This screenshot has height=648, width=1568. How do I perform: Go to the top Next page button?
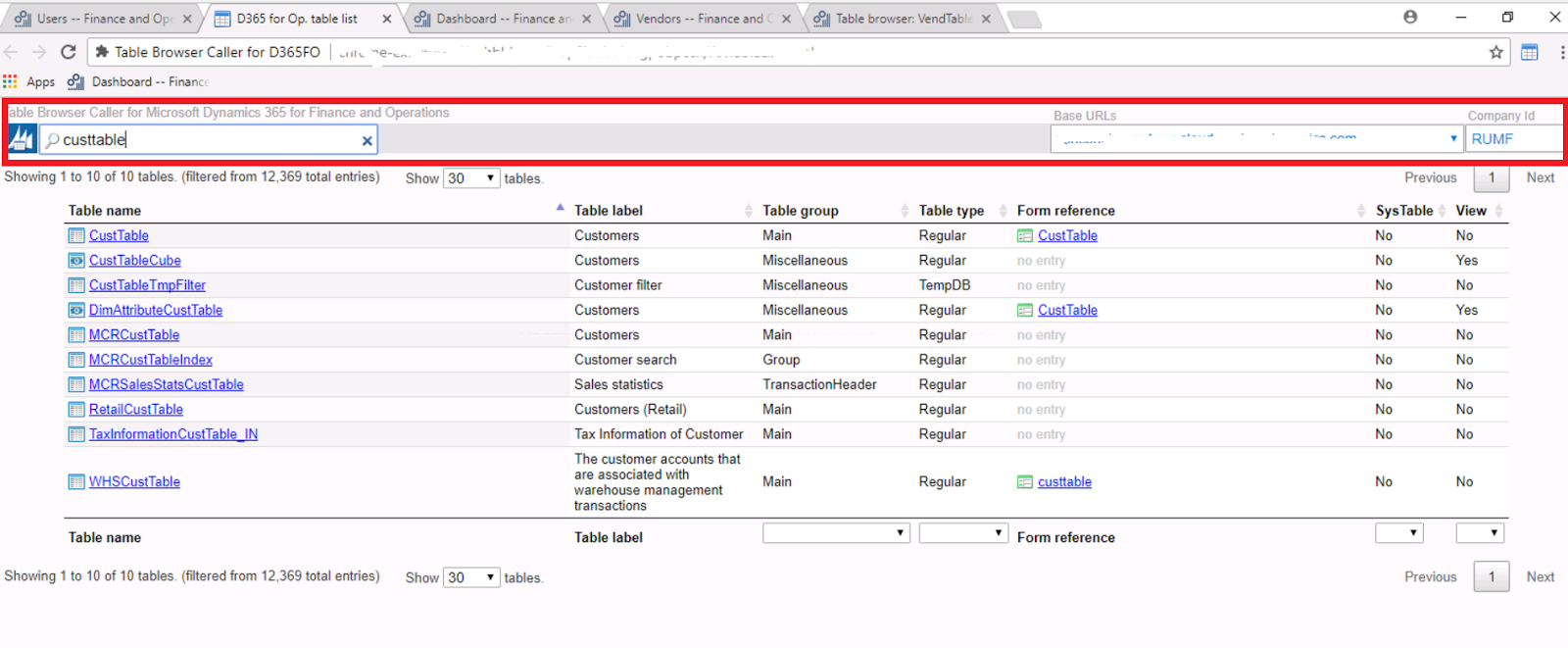(x=1540, y=177)
